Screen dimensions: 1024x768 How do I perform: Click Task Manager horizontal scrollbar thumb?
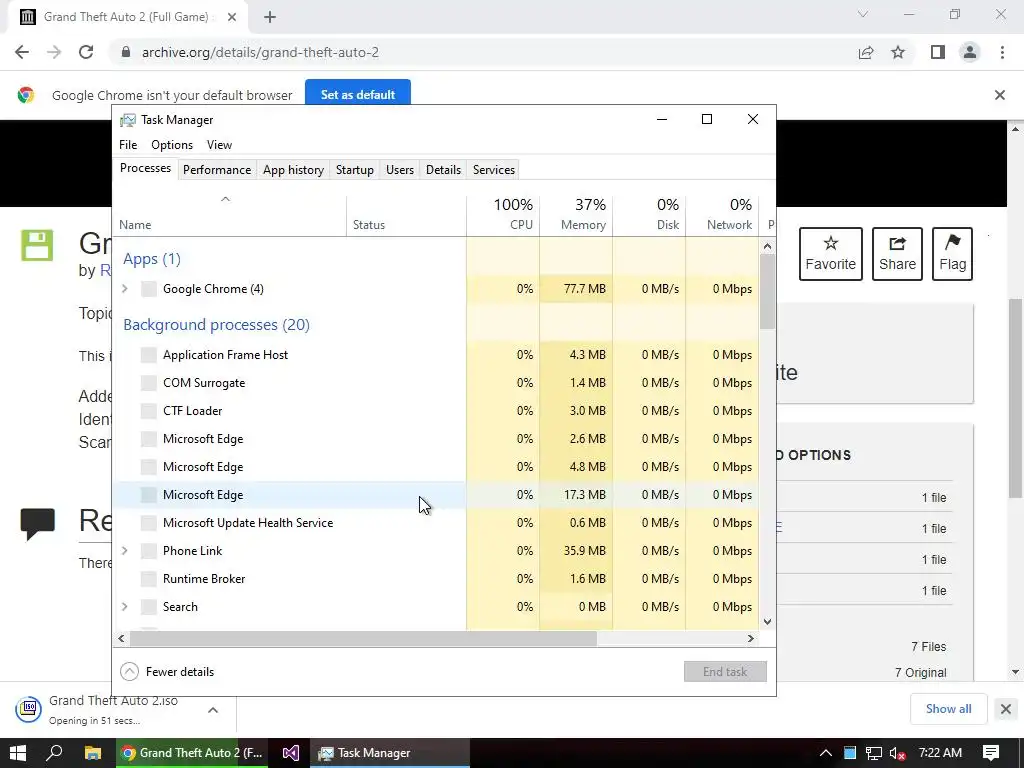pos(363,638)
